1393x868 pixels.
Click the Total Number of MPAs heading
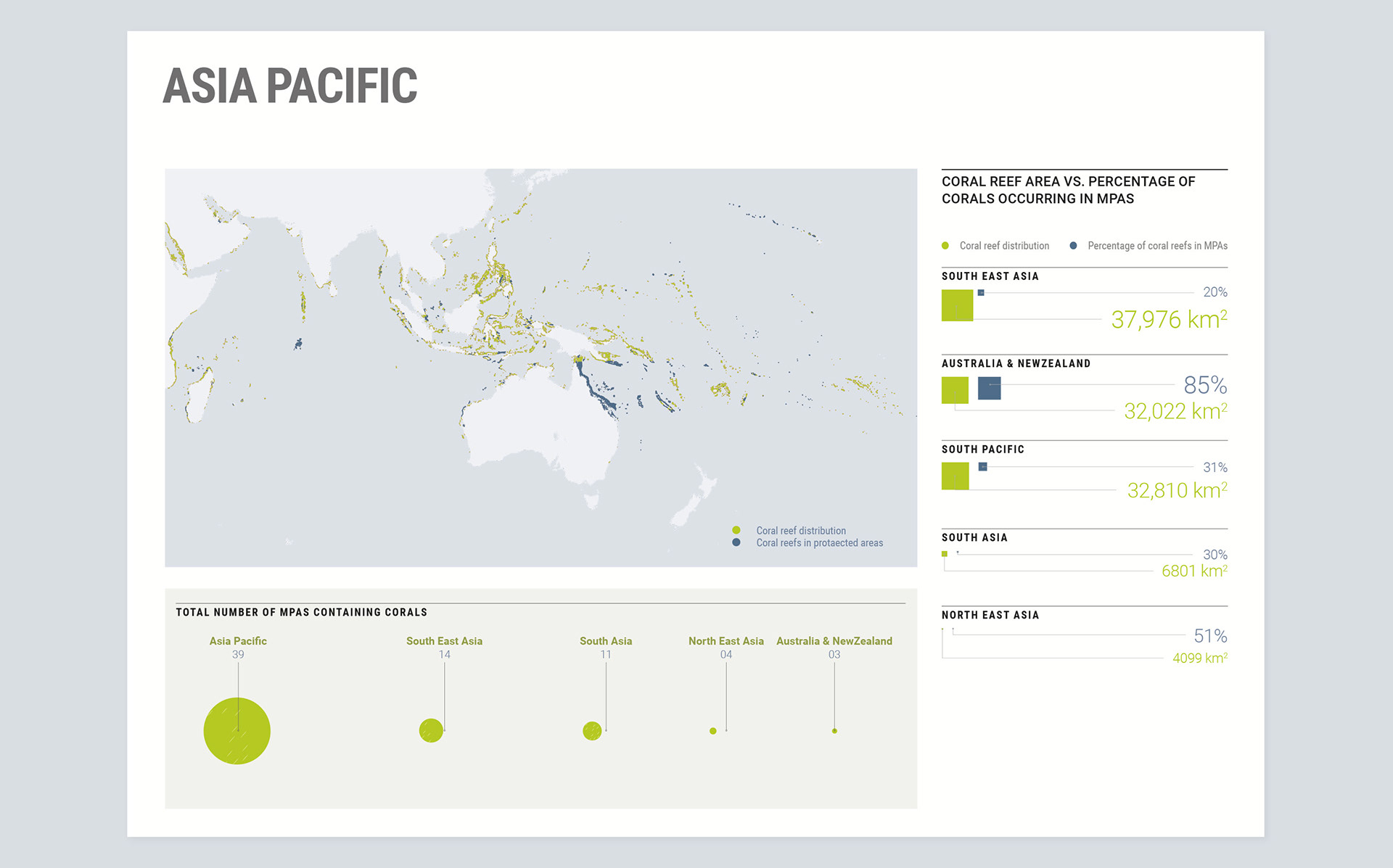[301, 612]
